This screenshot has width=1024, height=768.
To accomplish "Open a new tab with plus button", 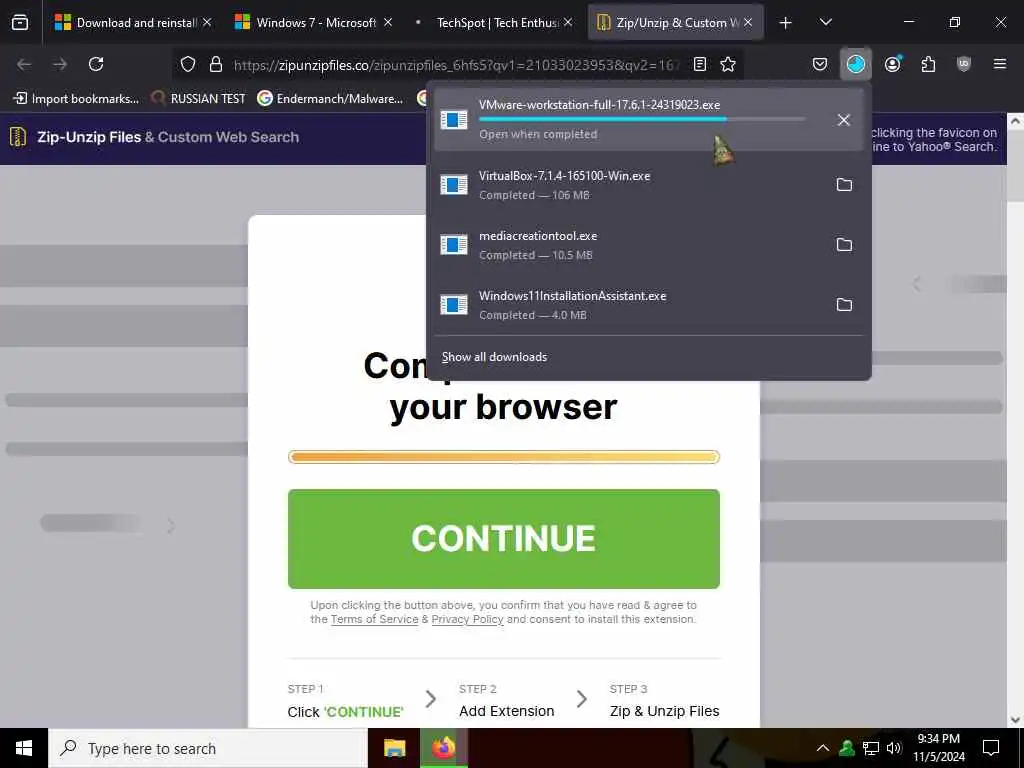I will click(x=786, y=23).
